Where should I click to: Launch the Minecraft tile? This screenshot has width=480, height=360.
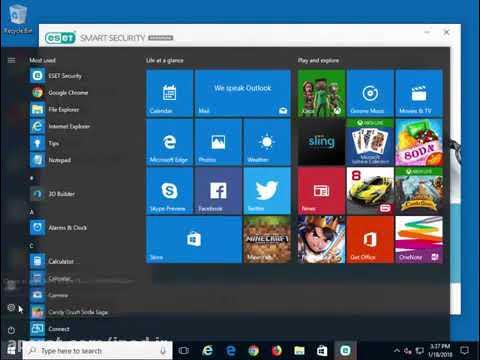[x=267, y=240]
